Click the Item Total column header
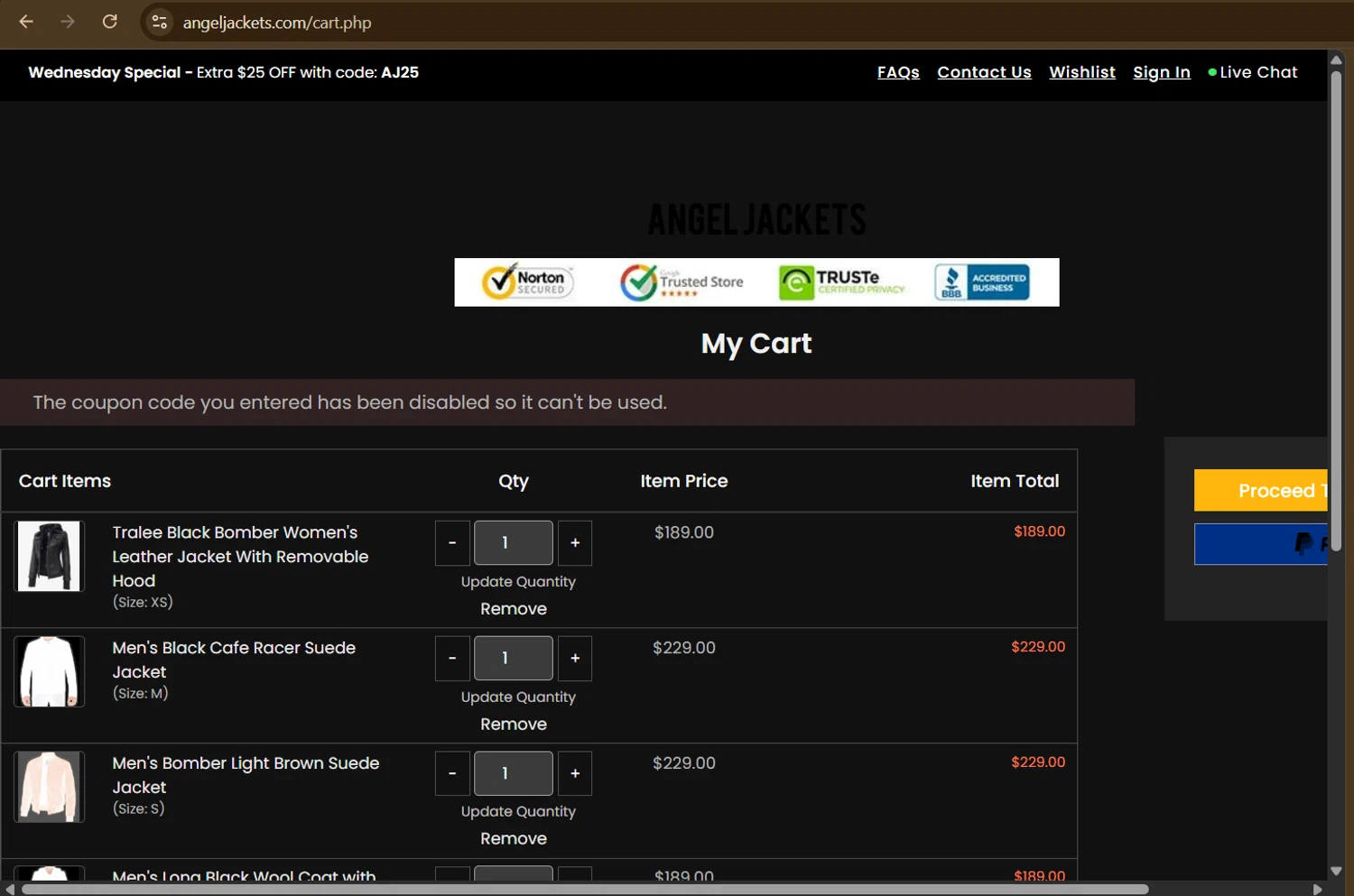Image resolution: width=1354 pixels, height=896 pixels. [1015, 481]
